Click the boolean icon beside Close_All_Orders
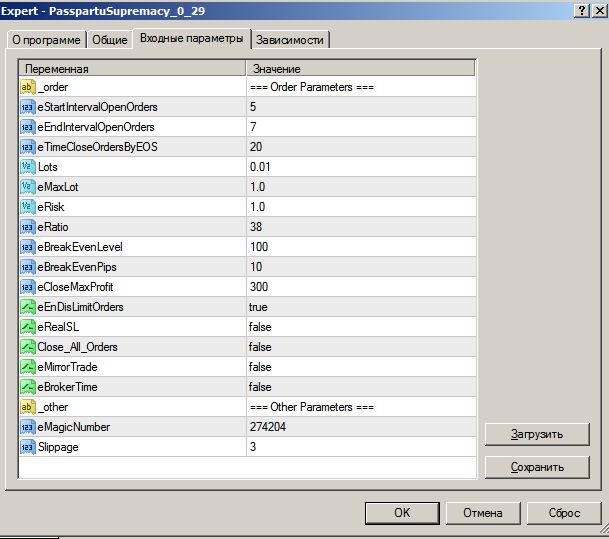 (28, 347)
